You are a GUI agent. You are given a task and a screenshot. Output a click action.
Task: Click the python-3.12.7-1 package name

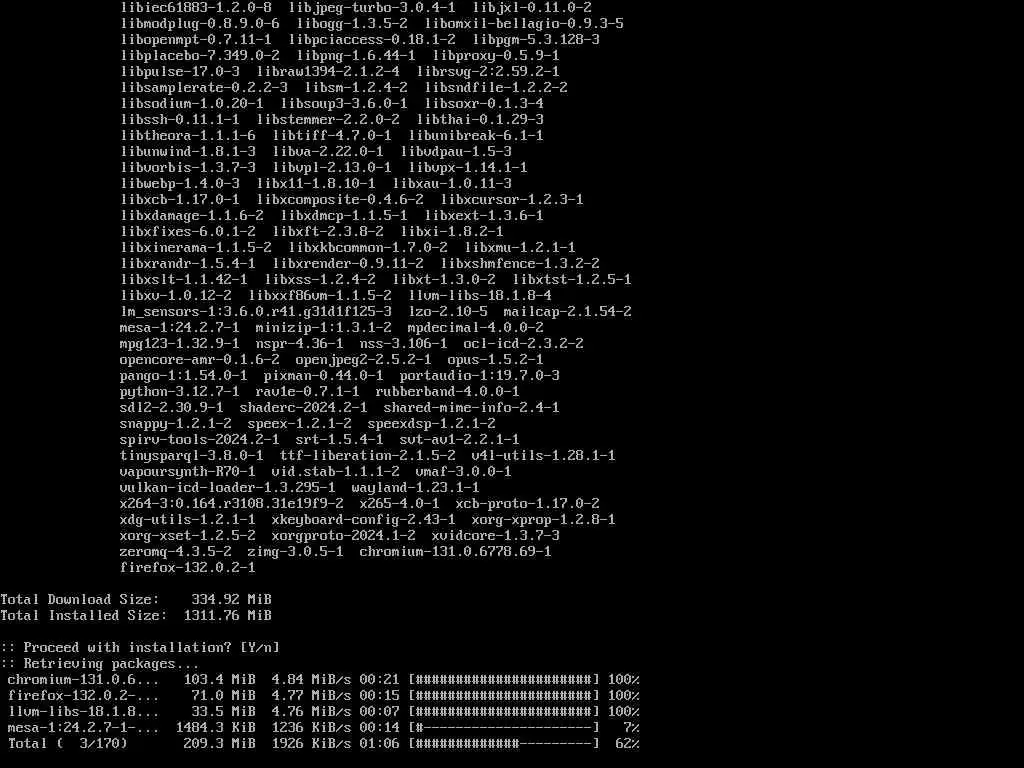(x=180, y=392)
